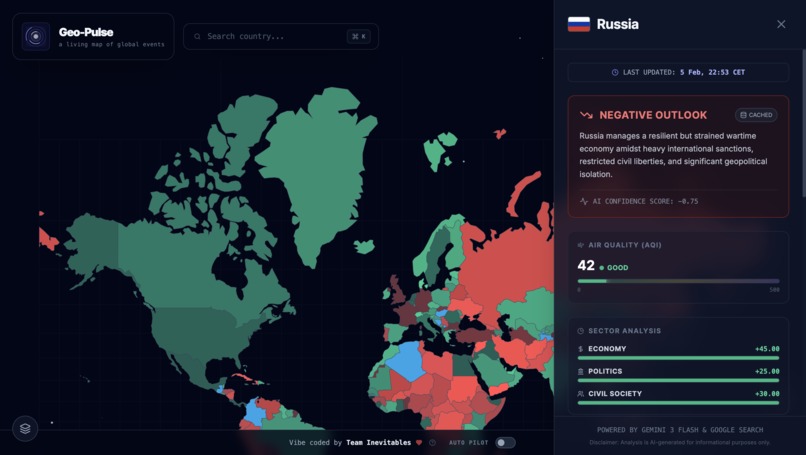
Task: Click the Russia panel scrollbar
Action: (804, 123)
